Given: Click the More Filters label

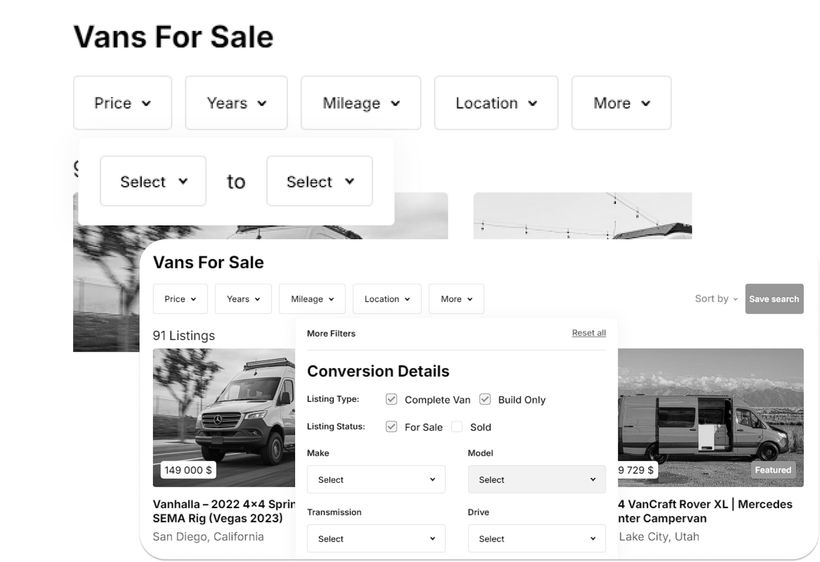Looking at the screenshot, I should 331,334.
